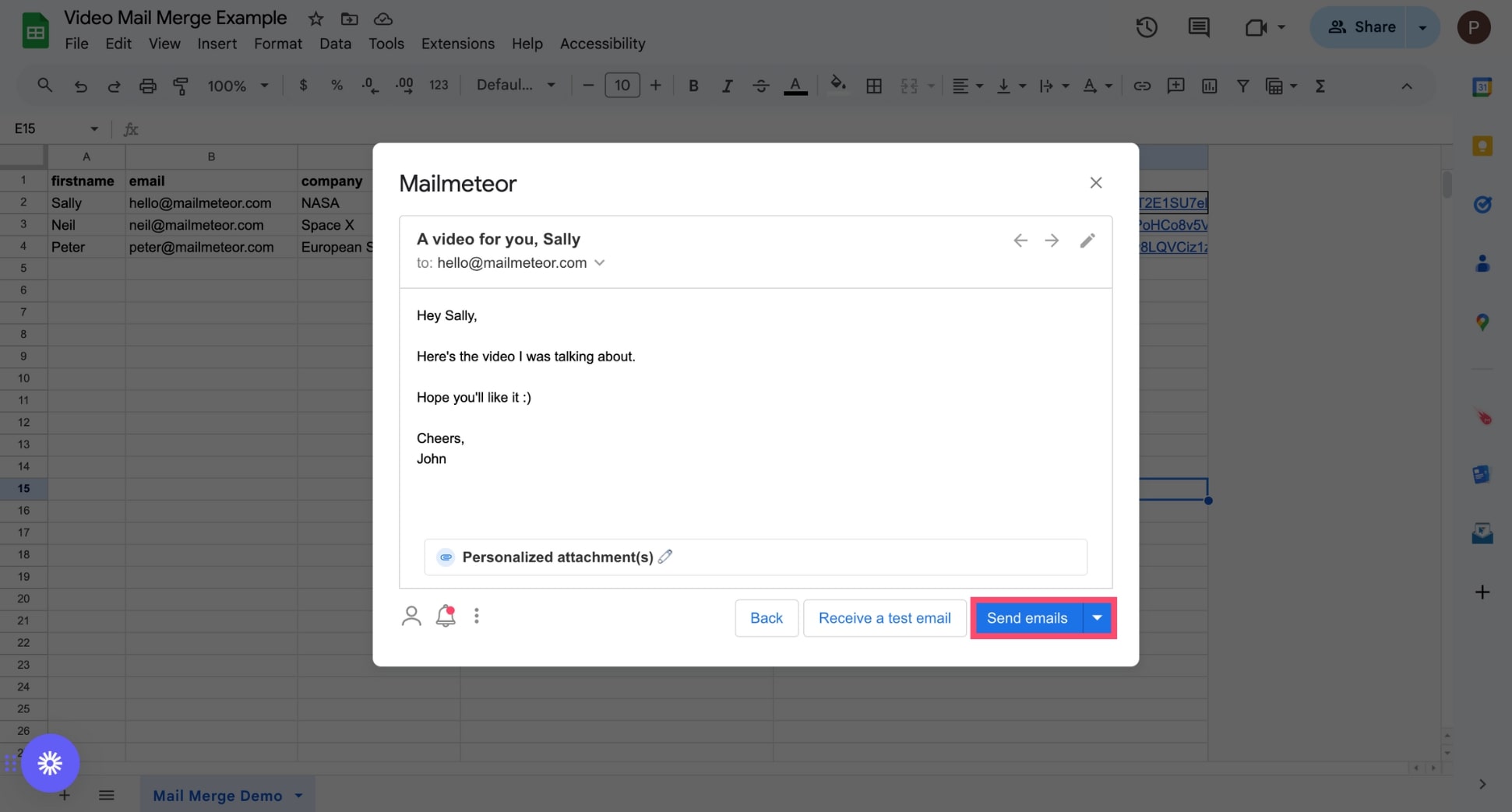Star the Video Mail Merge Example document

(315, 19)
